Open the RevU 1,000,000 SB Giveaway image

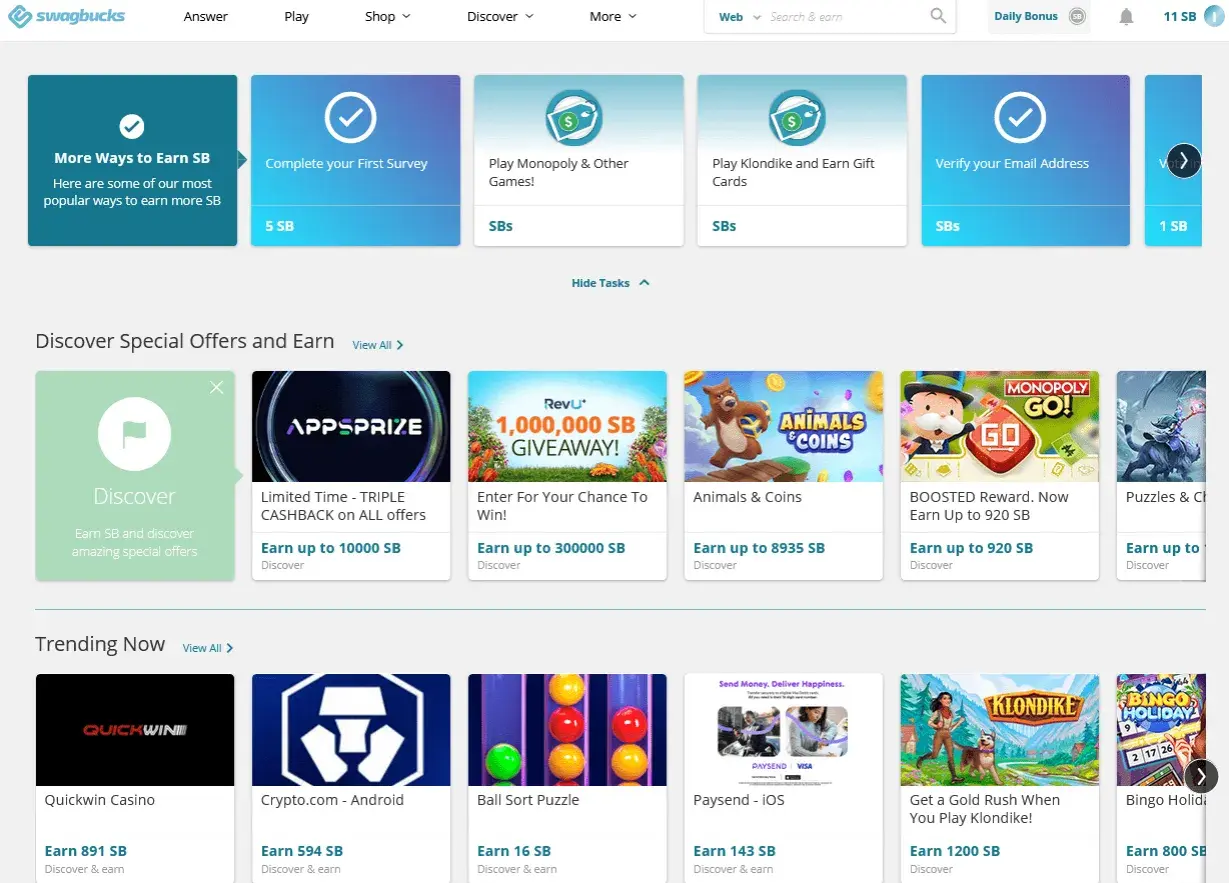pyautogui.click(x=567, y=427)
